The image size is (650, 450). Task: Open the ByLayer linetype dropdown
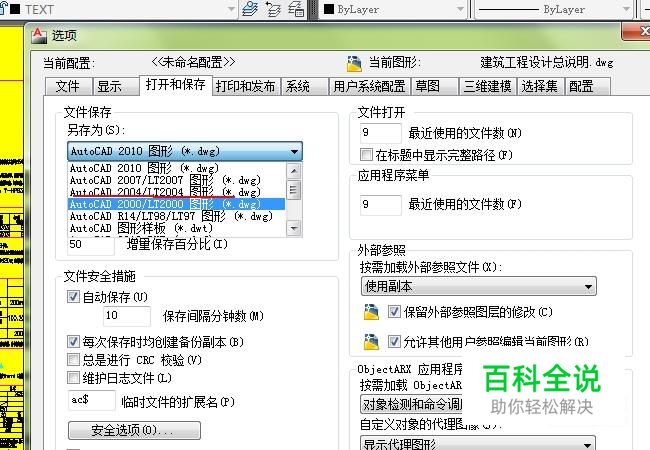tap(626, 9)
